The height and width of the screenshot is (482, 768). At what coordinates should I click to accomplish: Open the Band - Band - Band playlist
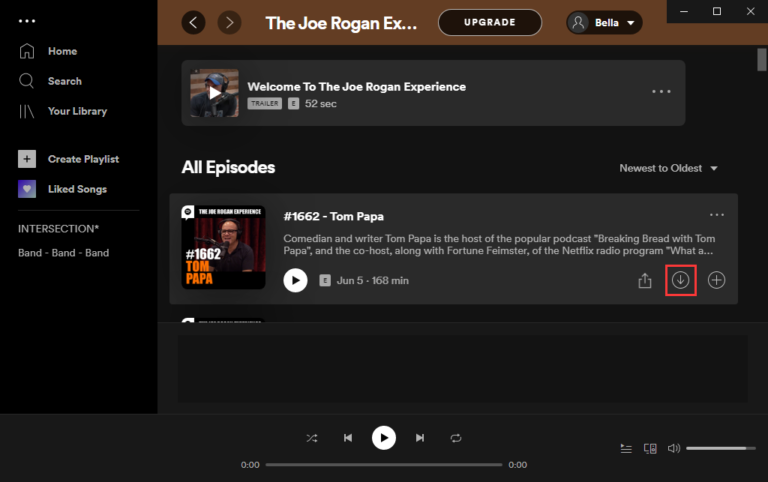click(x=64, y=253)
